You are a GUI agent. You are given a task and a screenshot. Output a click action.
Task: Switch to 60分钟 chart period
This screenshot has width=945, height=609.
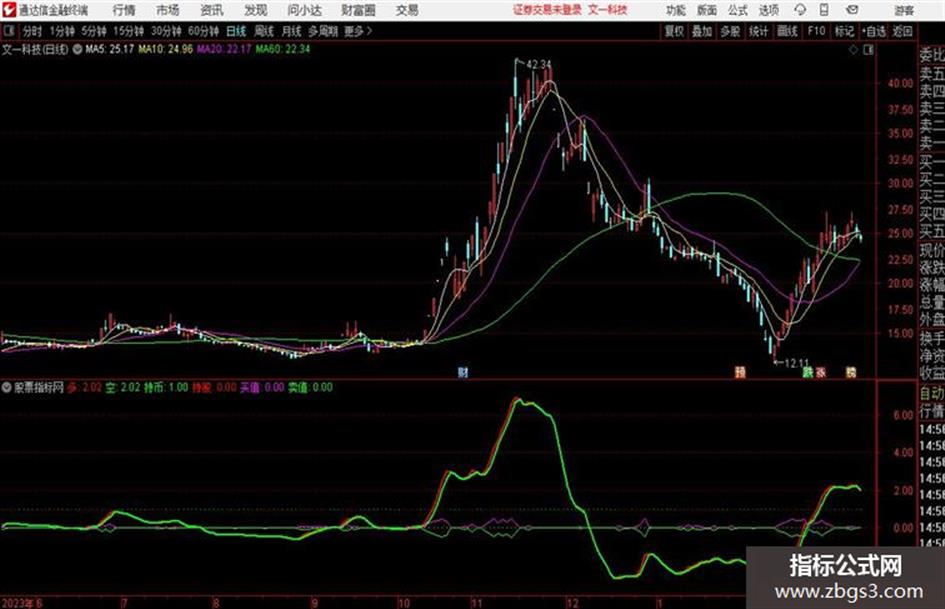(x=203, y=31)
